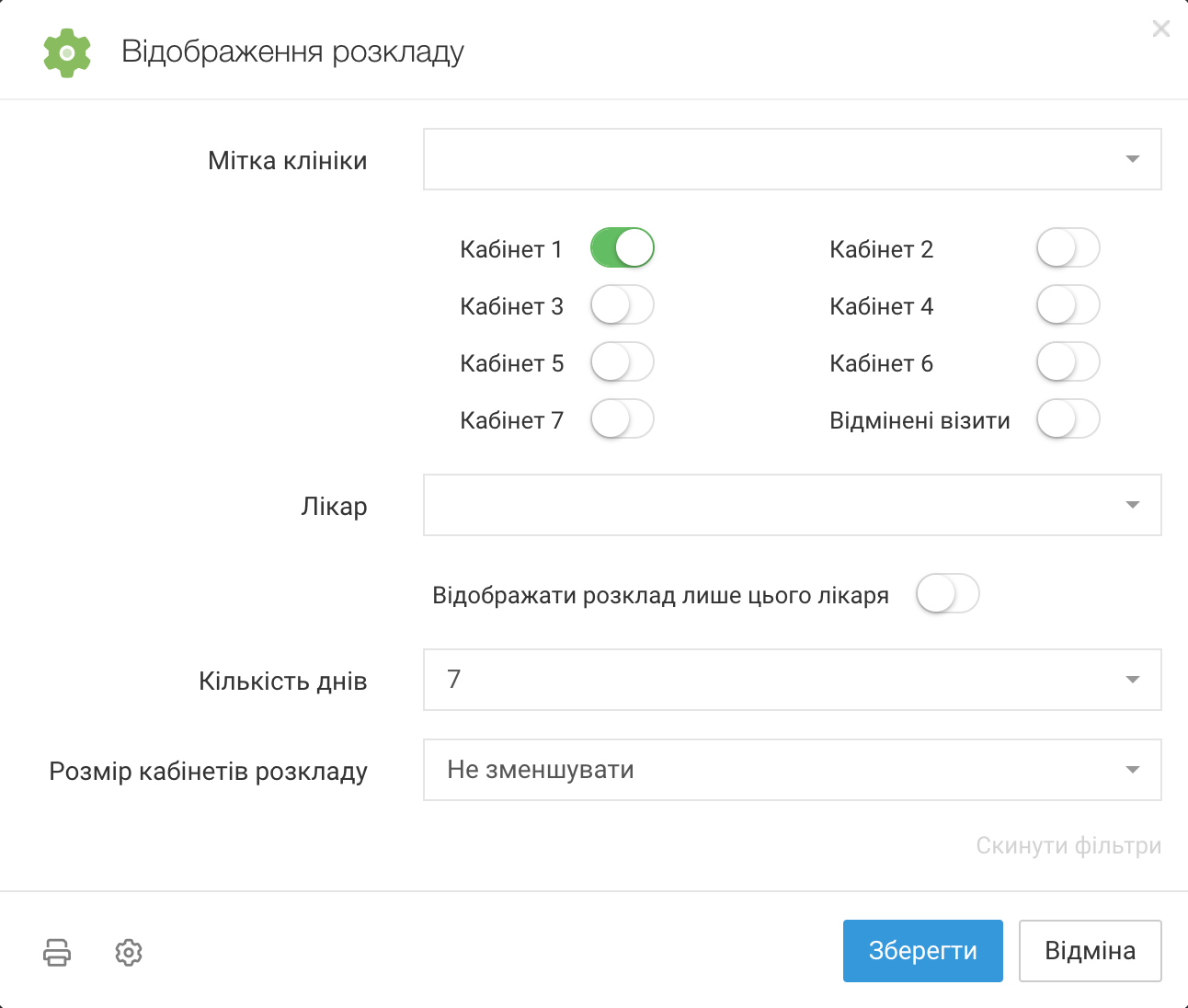The width and height of the screenshot is (1188, 1008).
Task: Click the Лікар field label
Action: click(x=334, y=507)
